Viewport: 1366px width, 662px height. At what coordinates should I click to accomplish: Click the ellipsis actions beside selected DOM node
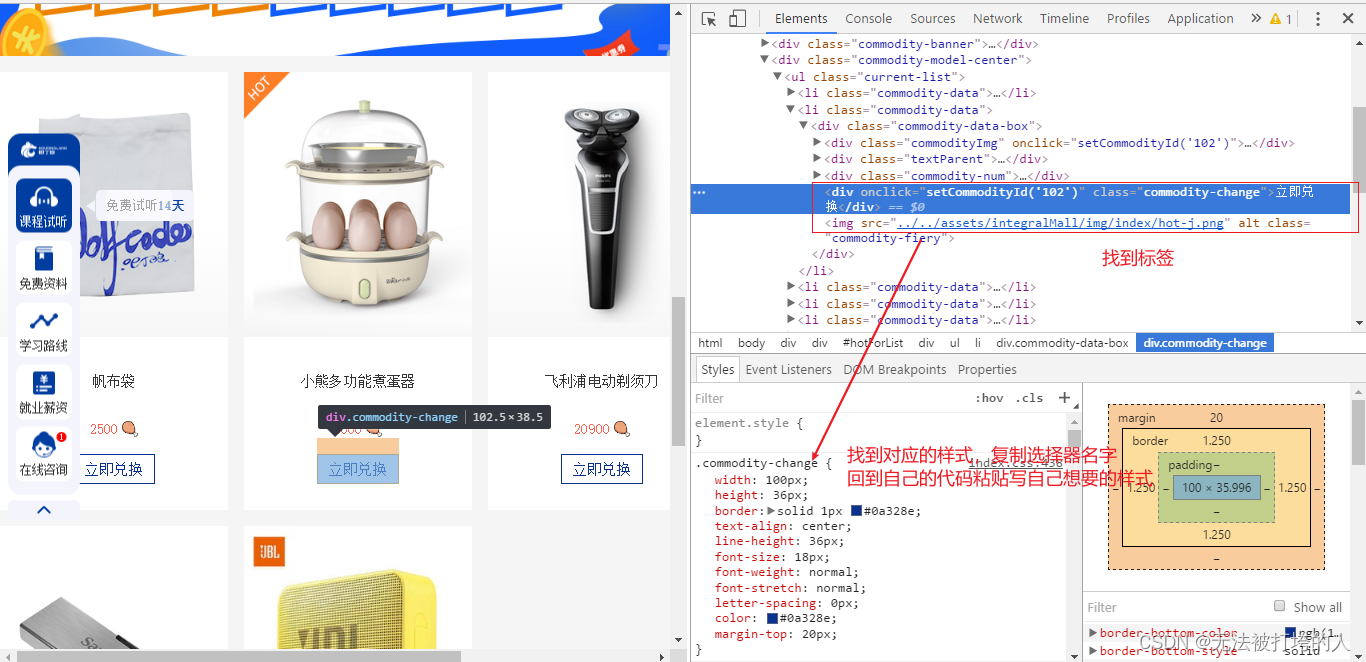tap(699, 192)
